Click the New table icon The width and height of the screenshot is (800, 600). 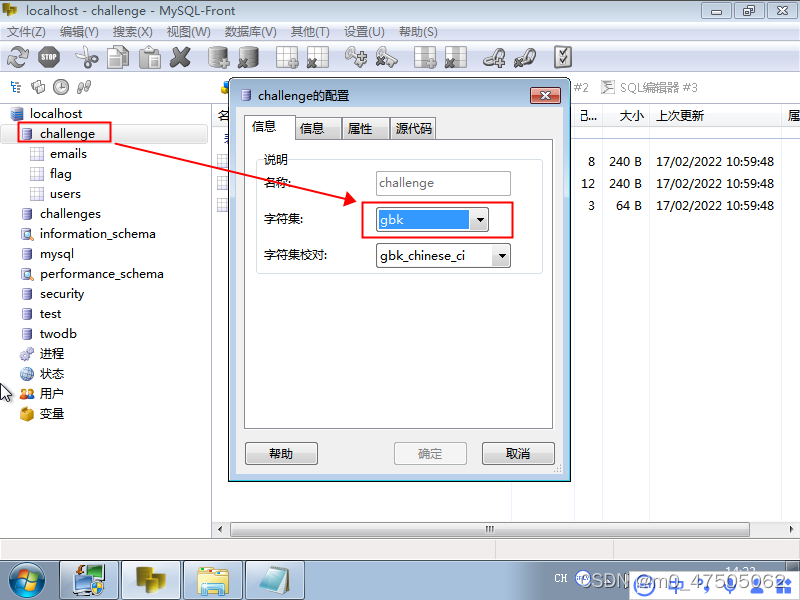tap(287, 57)
